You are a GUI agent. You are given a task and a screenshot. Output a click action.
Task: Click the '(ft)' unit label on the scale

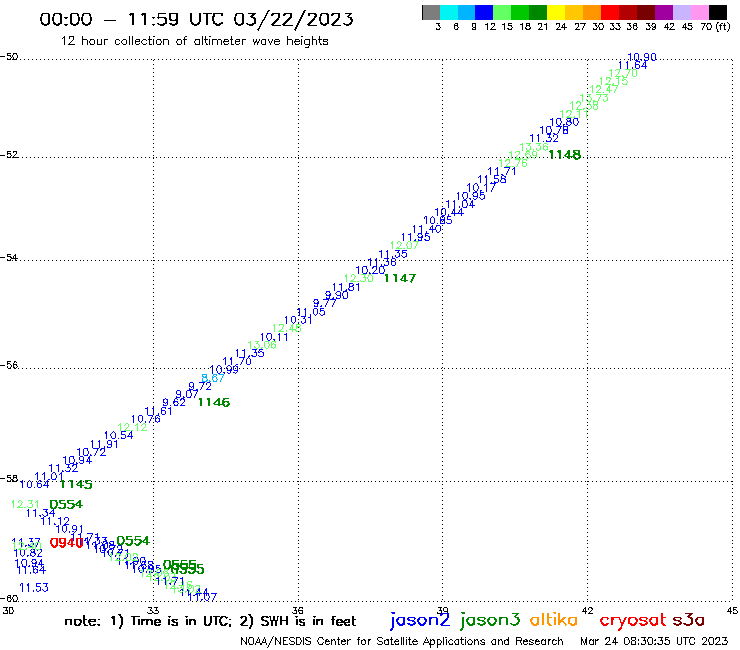coord(723,26)
